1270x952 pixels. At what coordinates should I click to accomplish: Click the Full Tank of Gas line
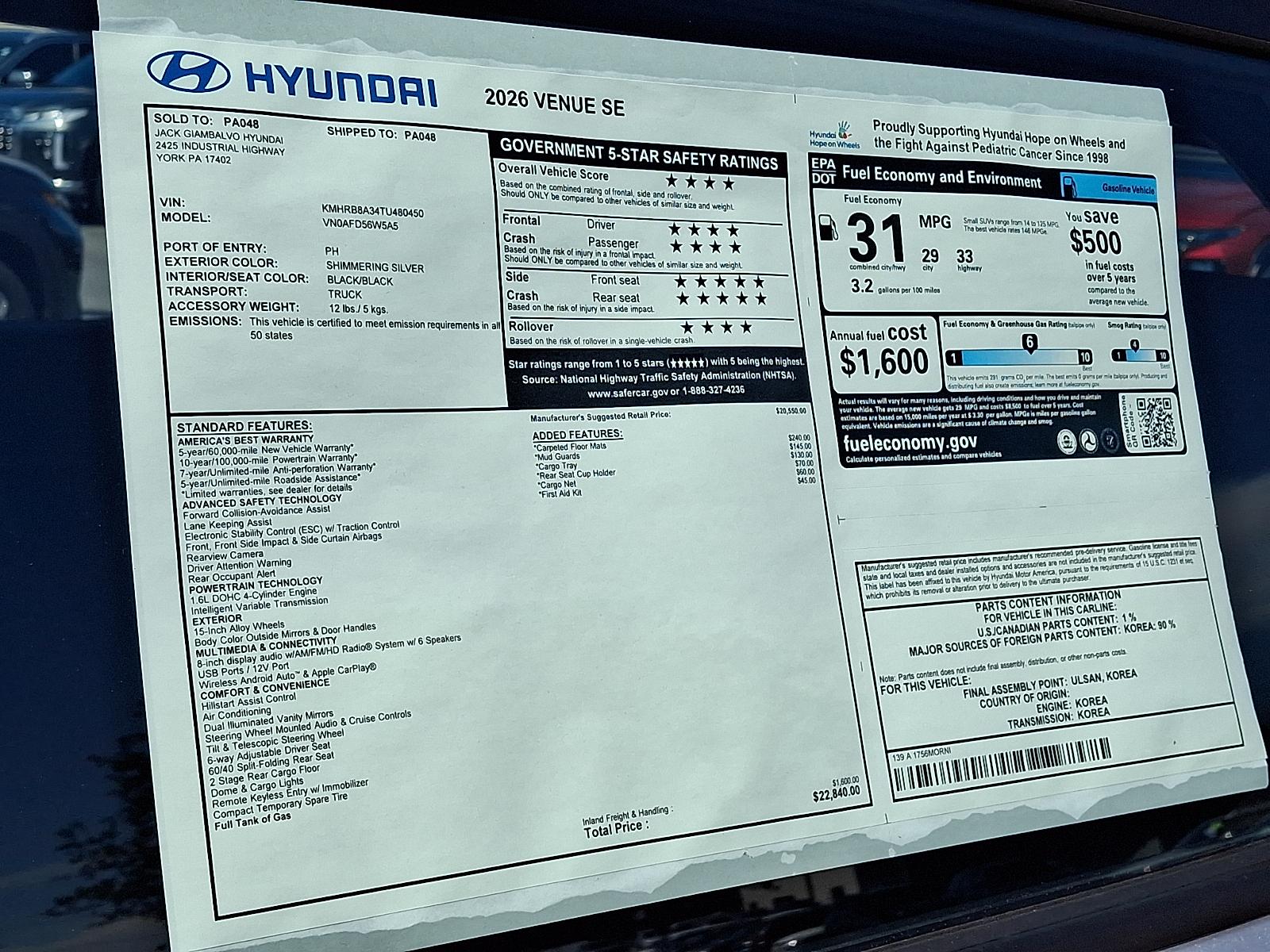pyautogui.click(x=252, y=820)
